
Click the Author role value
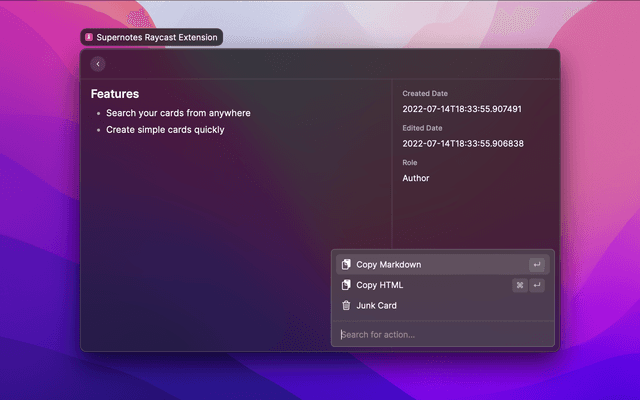416,178
